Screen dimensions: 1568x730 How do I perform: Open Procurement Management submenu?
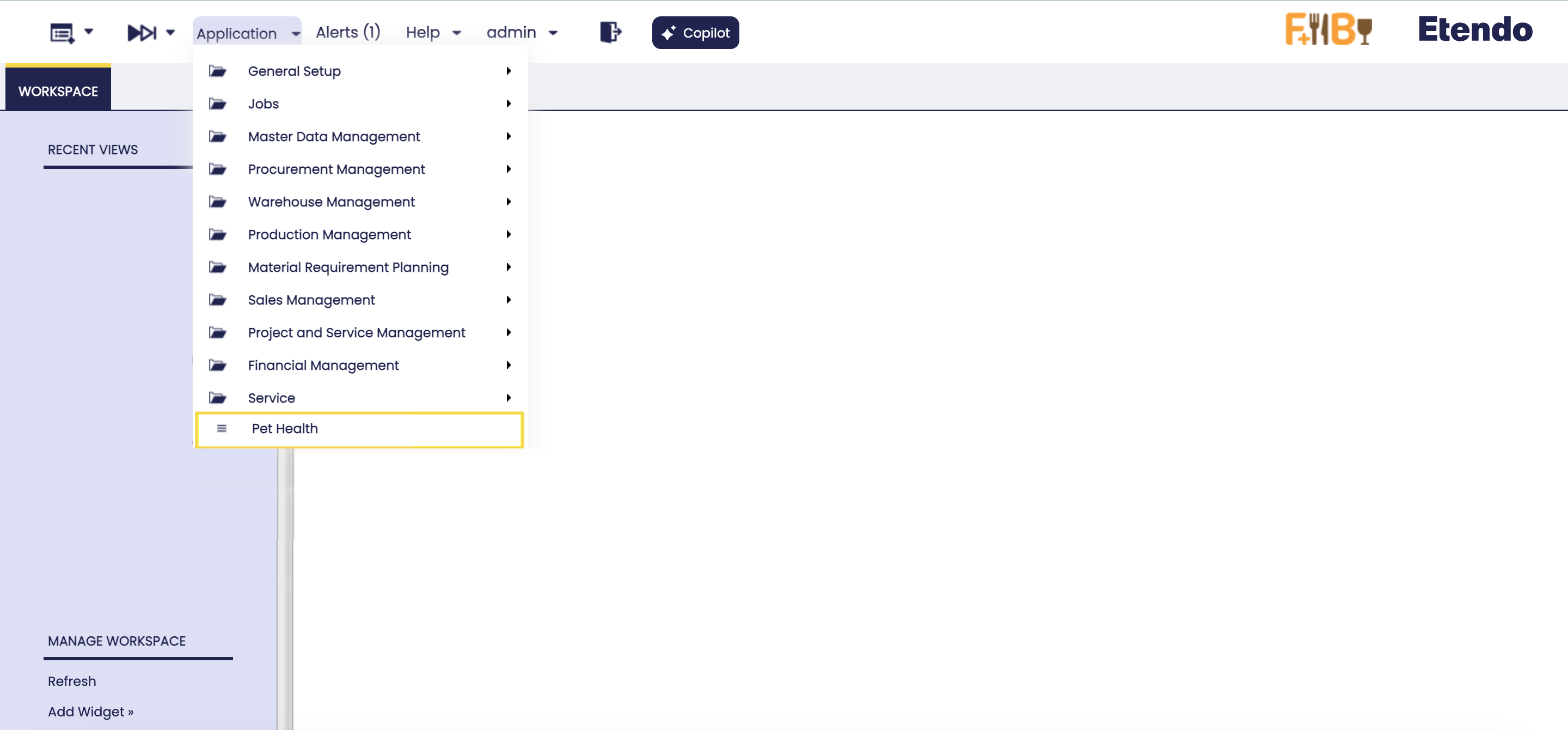click(360, 169)
